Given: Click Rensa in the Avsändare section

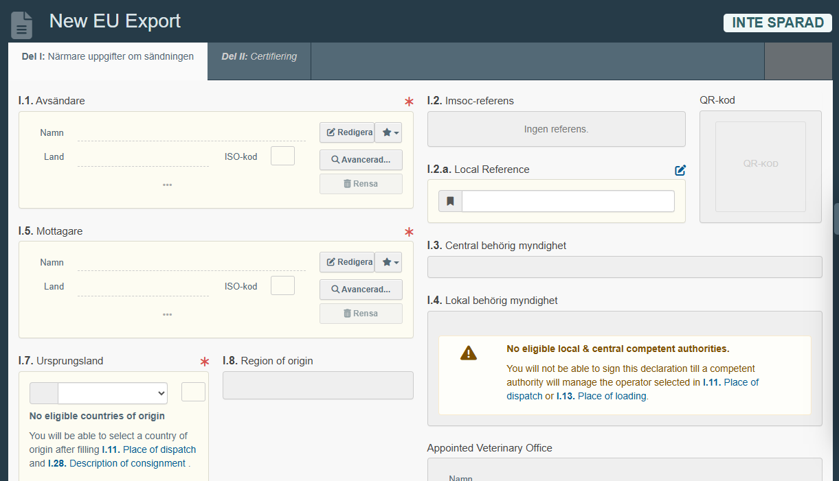Looking at the screenshot, I should tap(361, 184).
